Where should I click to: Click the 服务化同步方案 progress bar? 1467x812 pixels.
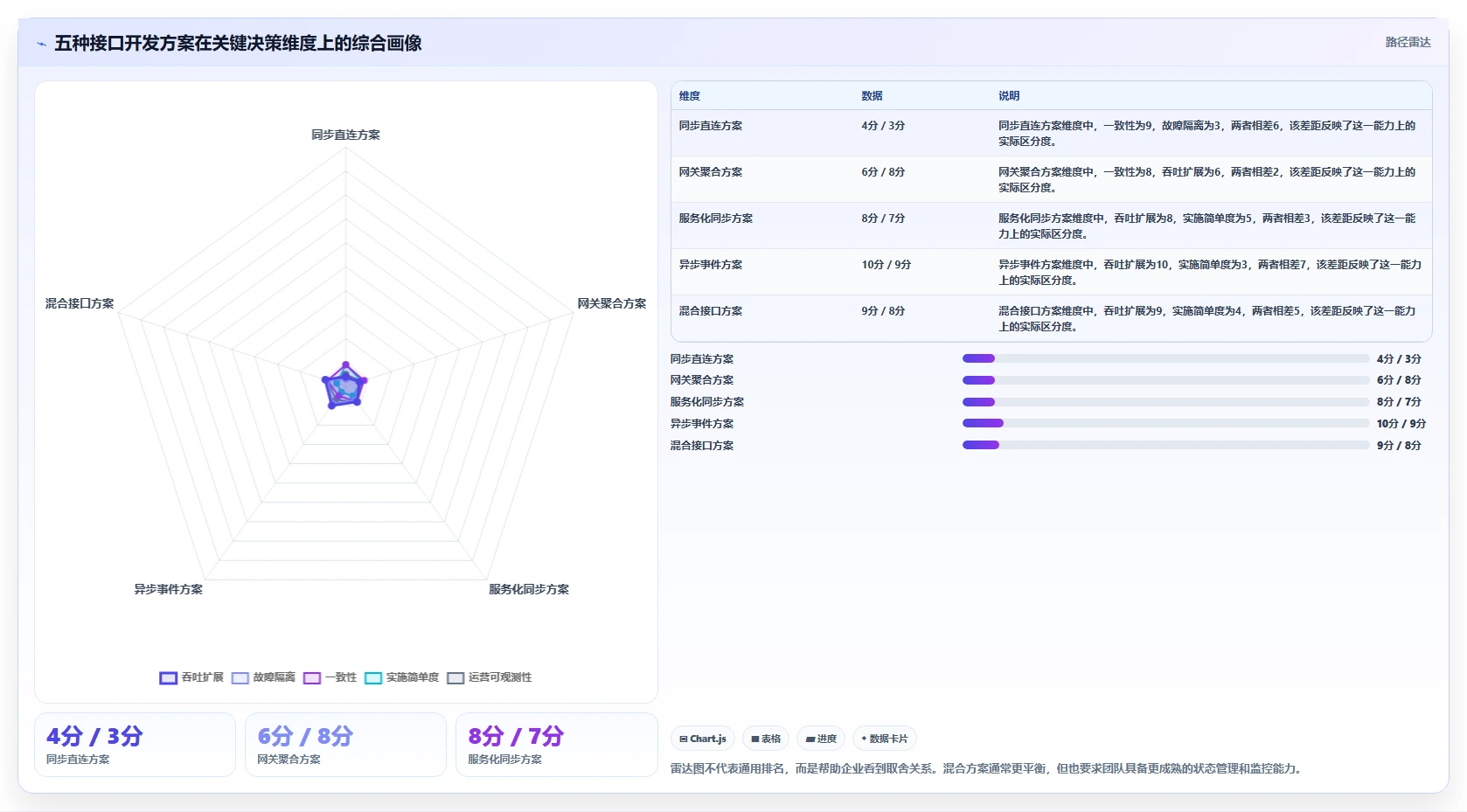(x=1165, y=402)
